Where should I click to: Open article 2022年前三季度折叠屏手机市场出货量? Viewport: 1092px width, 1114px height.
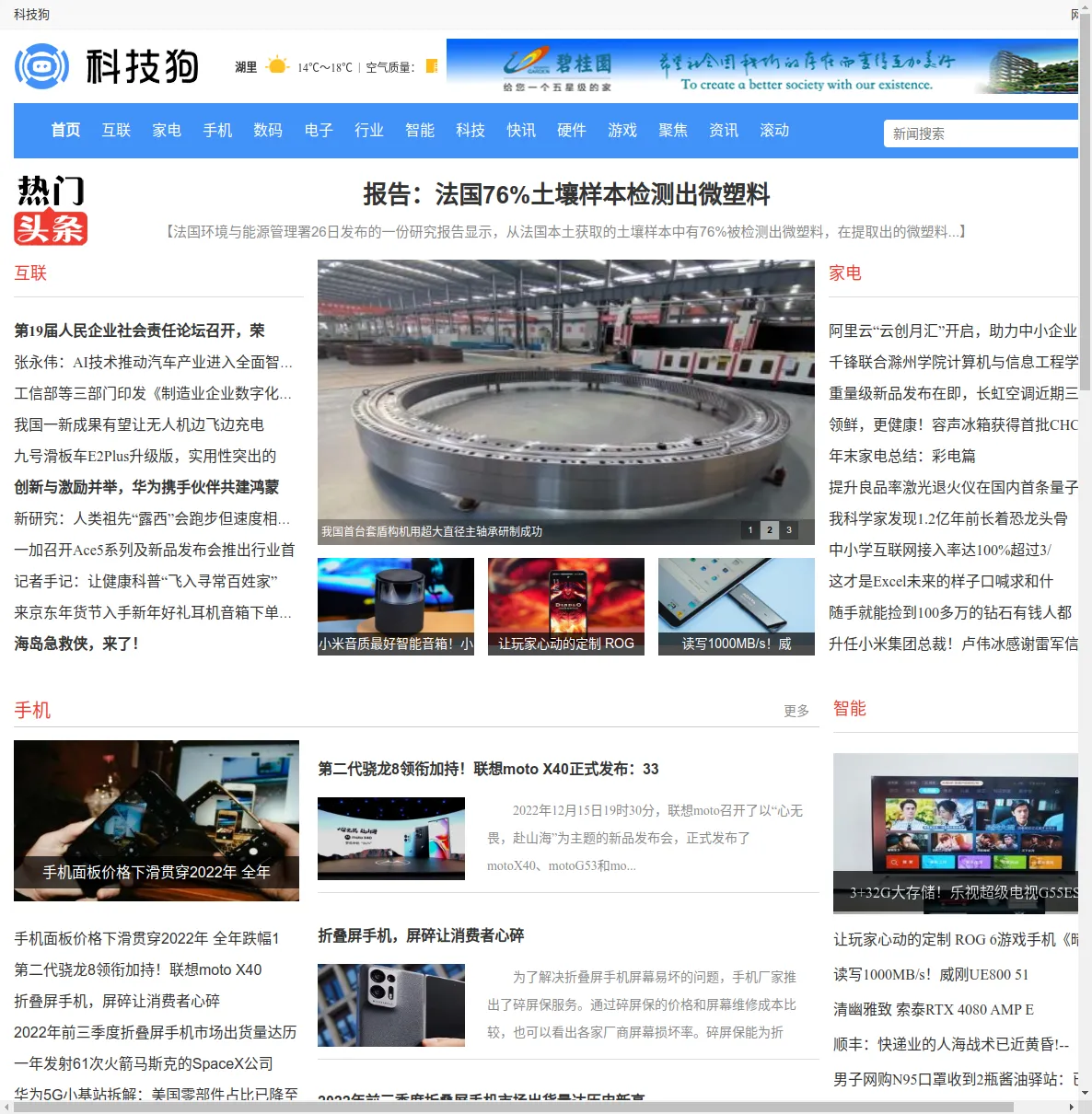tap(156, 1032)
